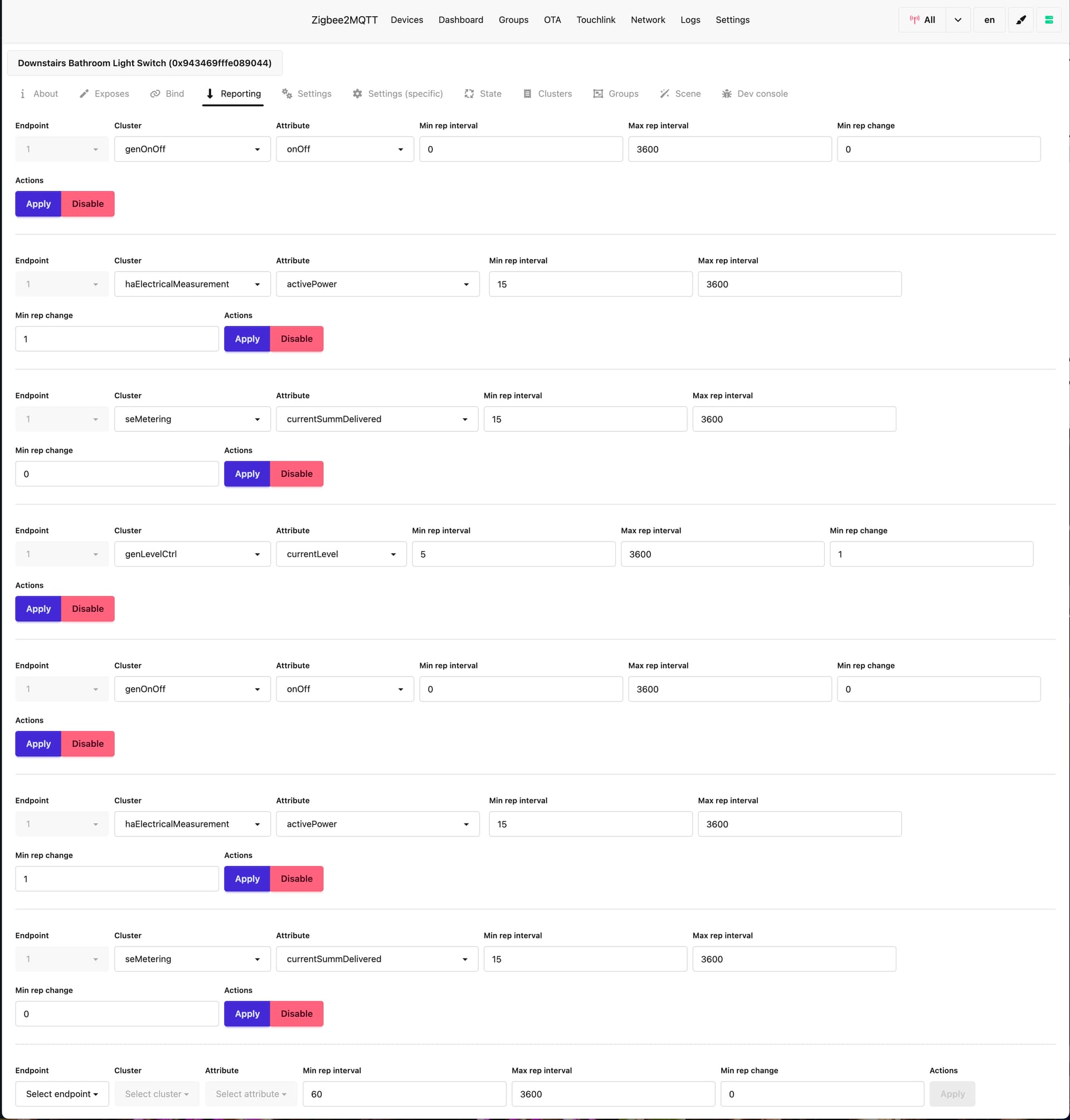1070x1120 pixels.
Task: Open the Exposes tab with pencil icon
Action: point(104,94)
